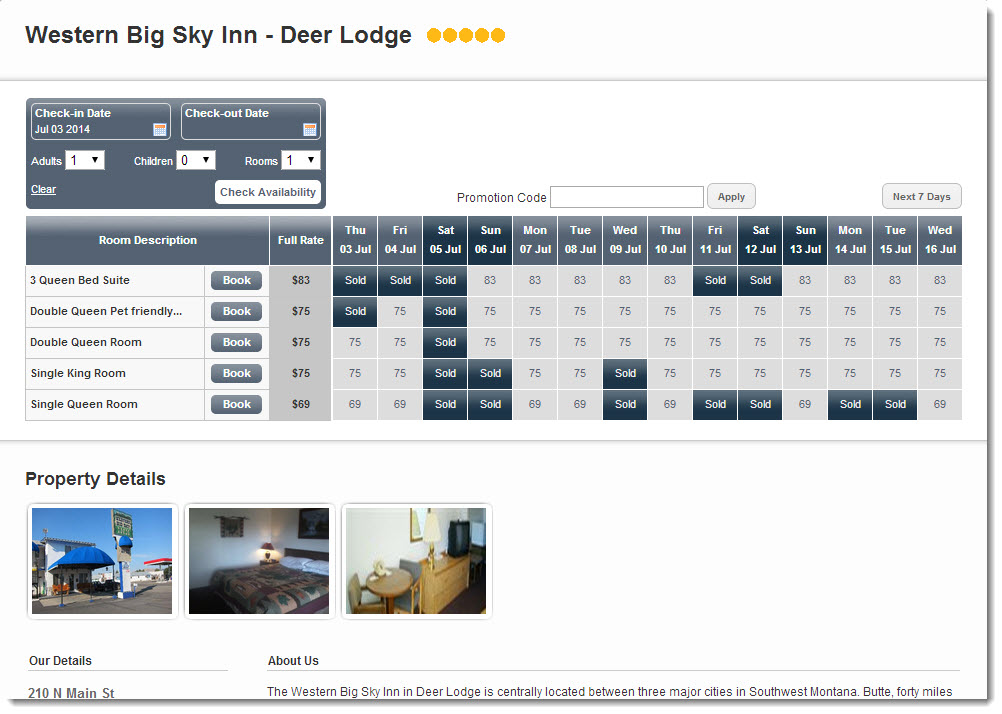Select the Tue 08 Jul column header

(580, 240)
